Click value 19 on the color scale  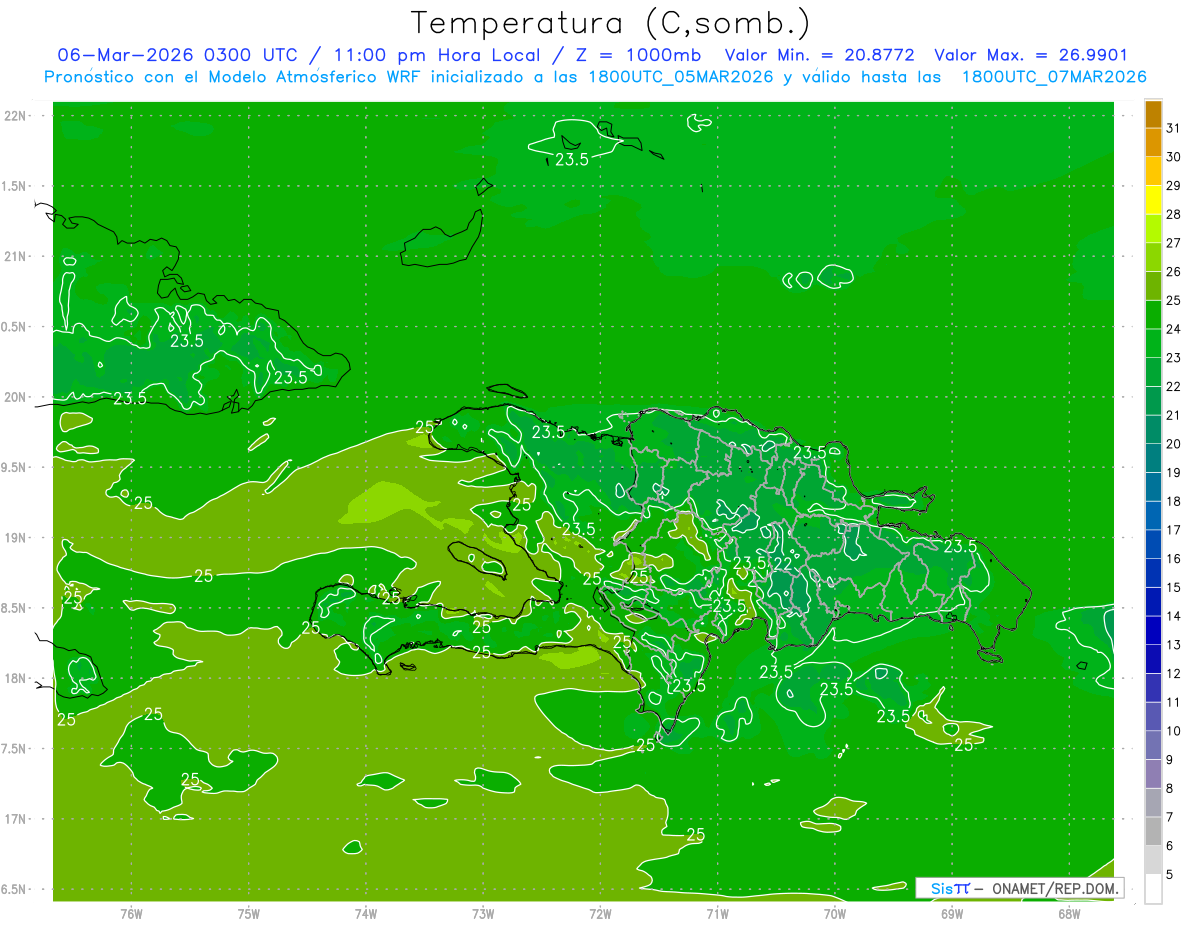coord(1173,473)
